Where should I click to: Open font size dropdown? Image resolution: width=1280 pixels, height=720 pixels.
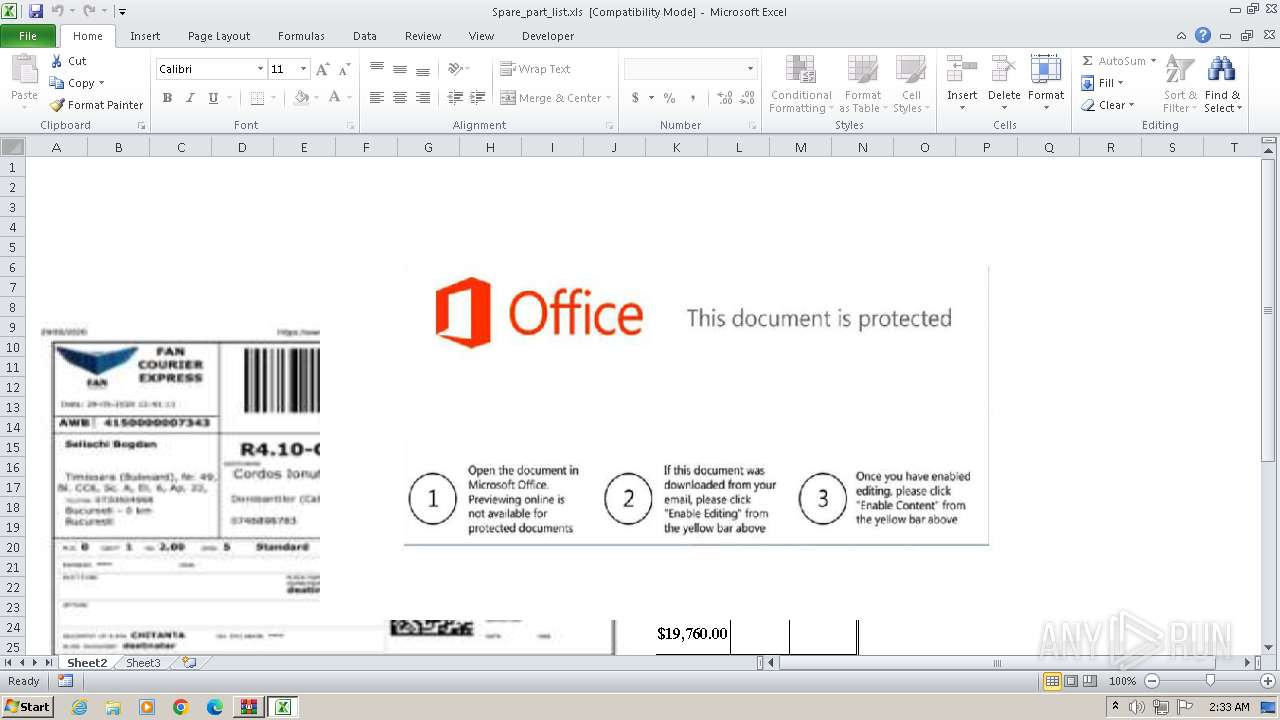(x=304, y=69)
